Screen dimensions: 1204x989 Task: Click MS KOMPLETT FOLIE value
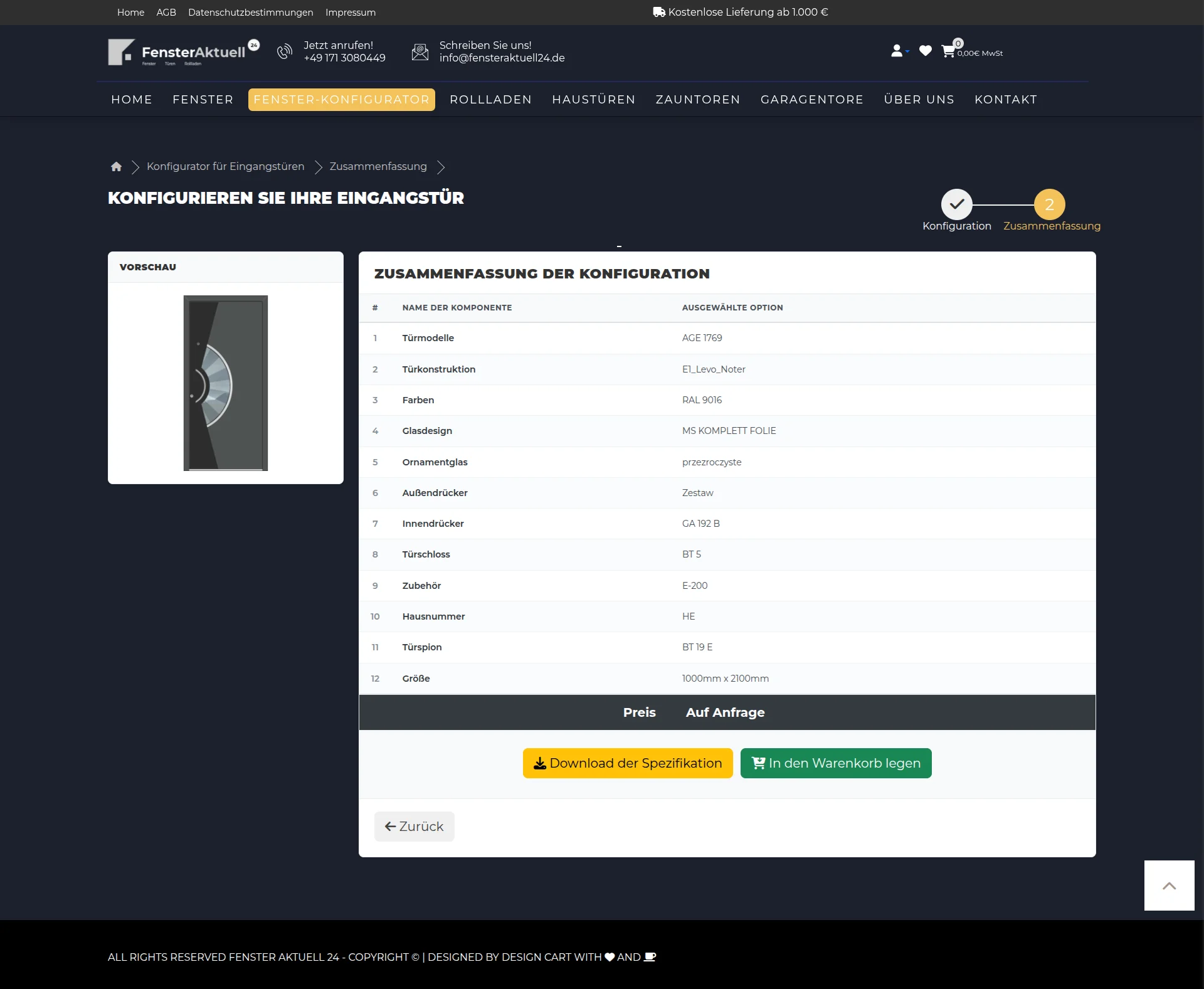(x=729, y=431)
